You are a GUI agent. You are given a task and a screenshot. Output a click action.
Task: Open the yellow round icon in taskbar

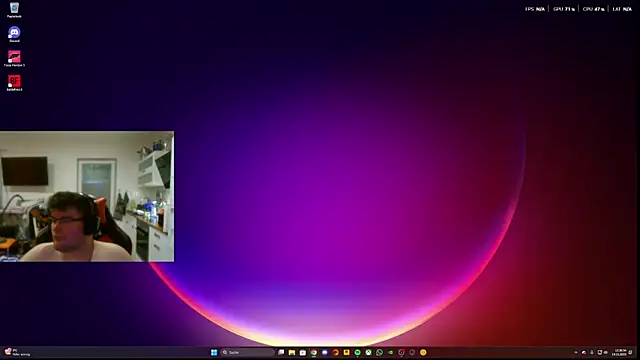423,352
